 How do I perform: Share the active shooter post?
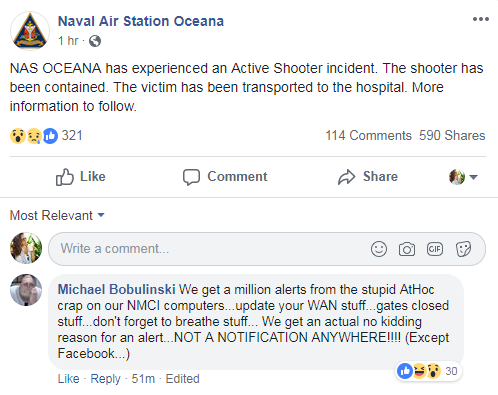point(368,177)
